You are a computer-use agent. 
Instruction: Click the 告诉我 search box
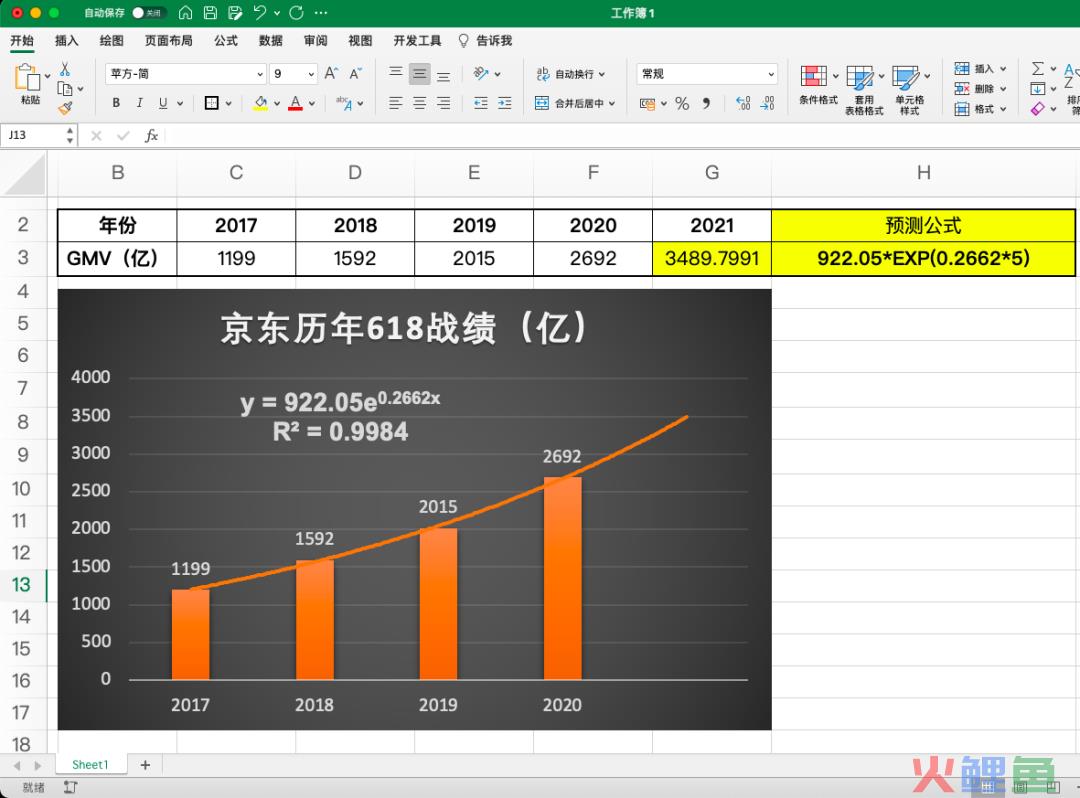tap(486, 41)
